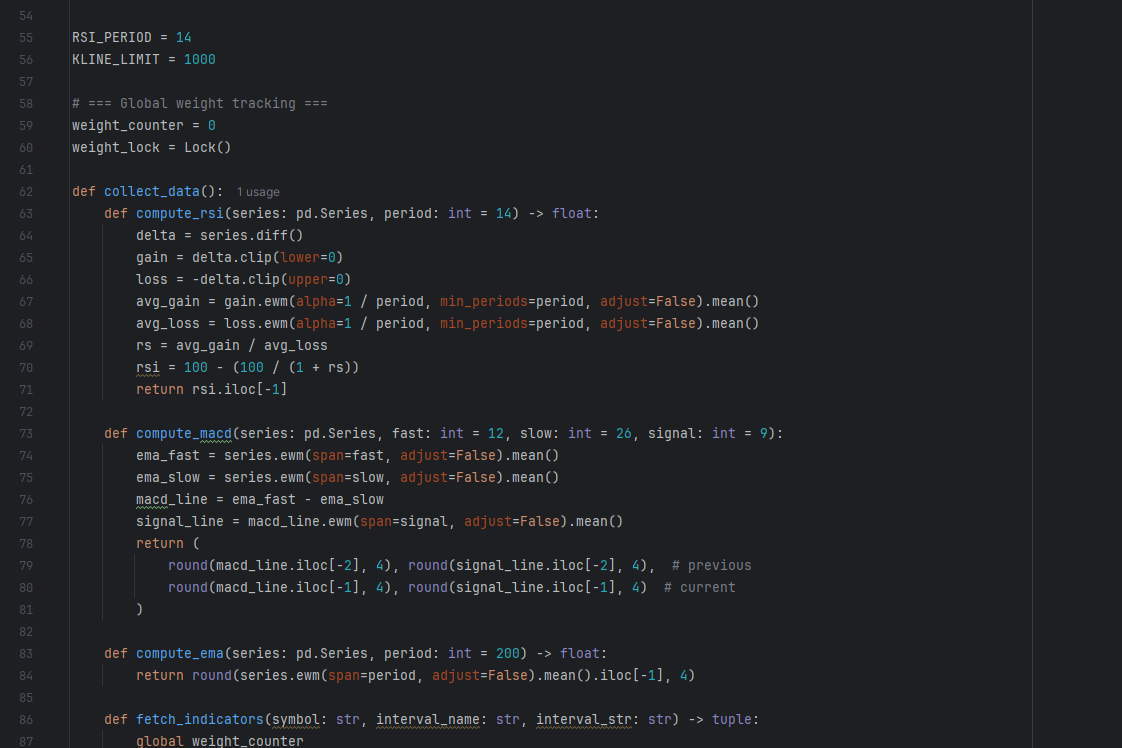1122x748 pixels.
Task: Click the RSI_PERIOD constant name
Action: point(111,37)
